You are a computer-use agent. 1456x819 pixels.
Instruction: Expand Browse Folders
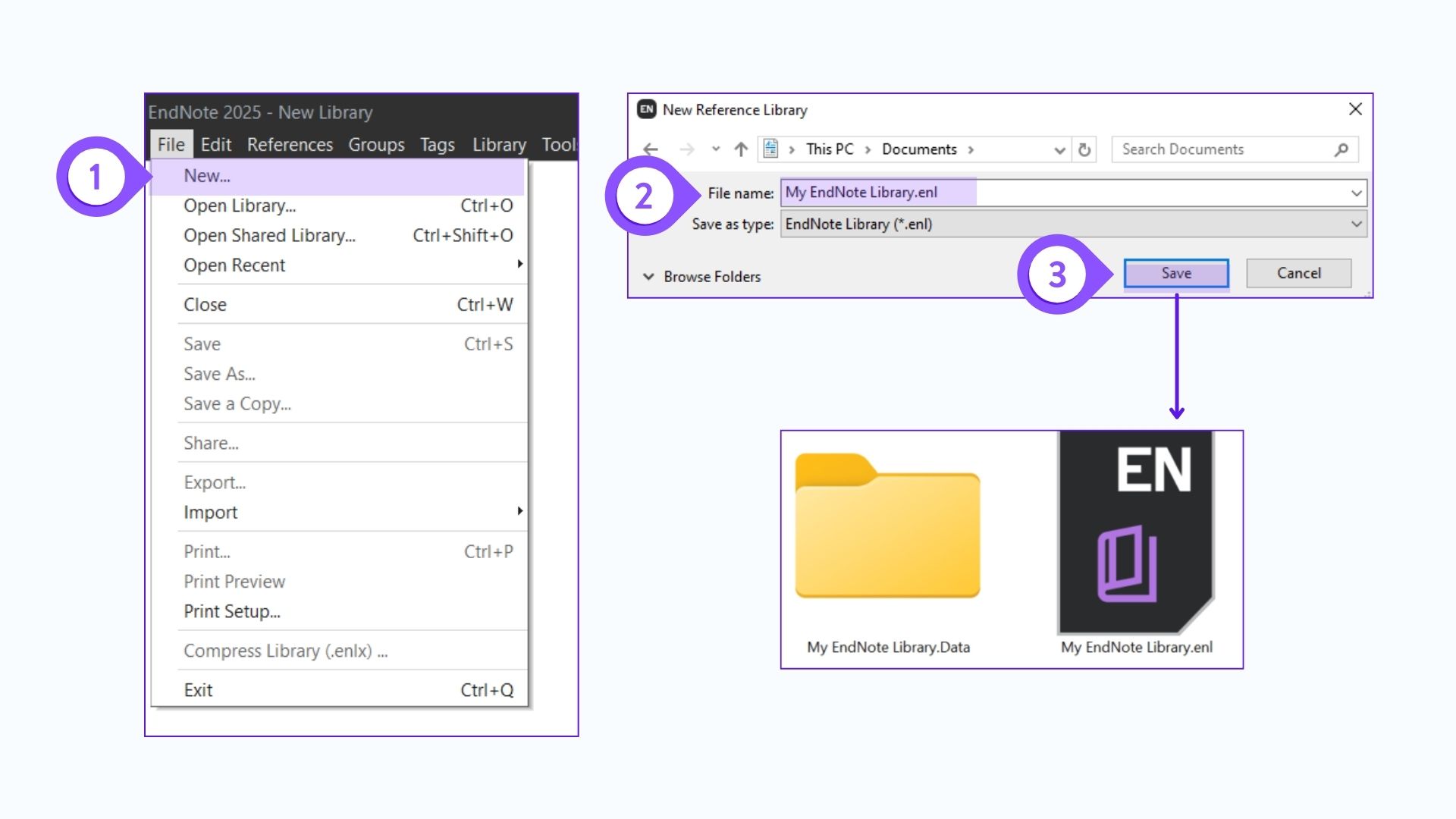click(x=701, y=277)
